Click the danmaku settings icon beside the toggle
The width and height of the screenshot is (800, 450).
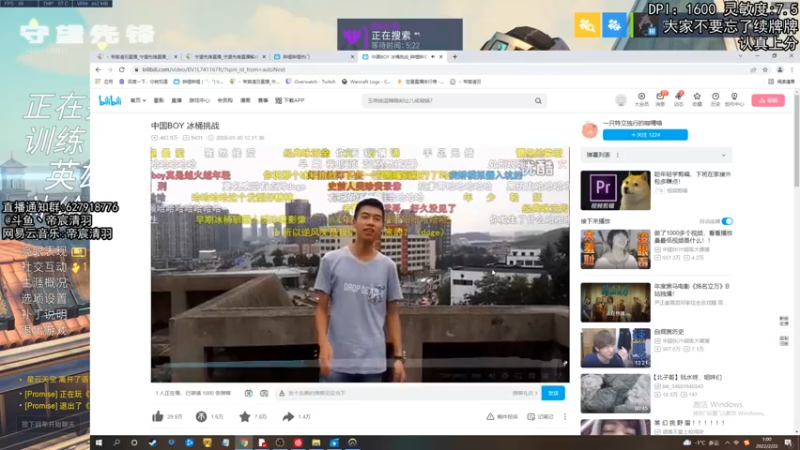click(x=264, y=393)
